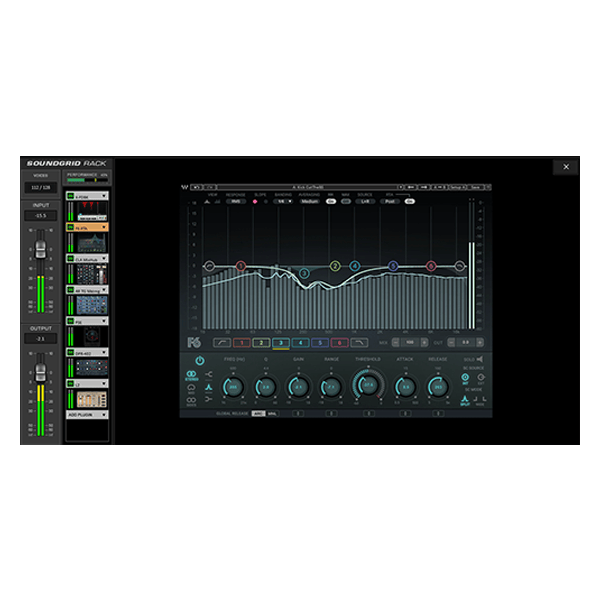Set global release to ARC

coord(259,414)
